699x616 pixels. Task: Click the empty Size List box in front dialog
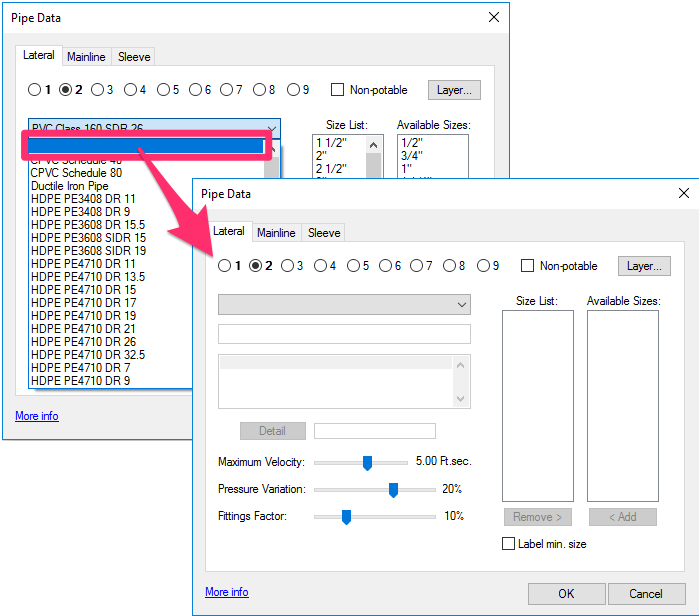pyautogui.click(x=538, y=406)
